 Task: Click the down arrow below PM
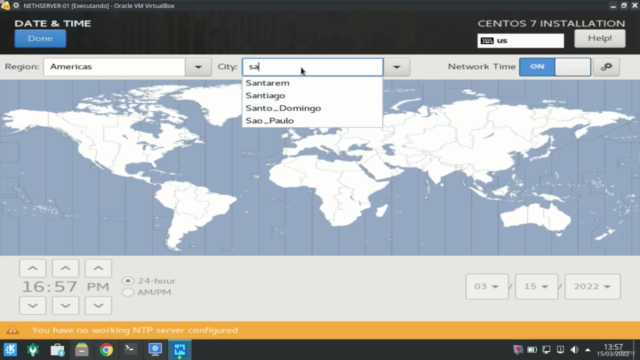tap(98, 305)
